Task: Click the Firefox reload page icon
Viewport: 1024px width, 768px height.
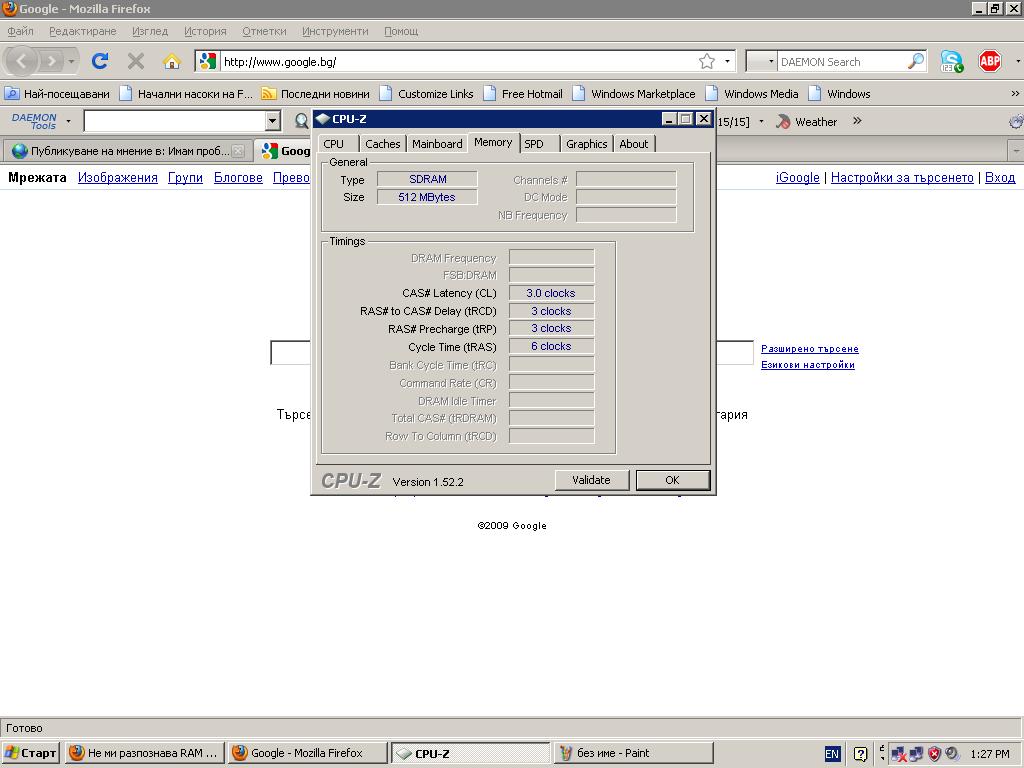Action: (100, 61)
